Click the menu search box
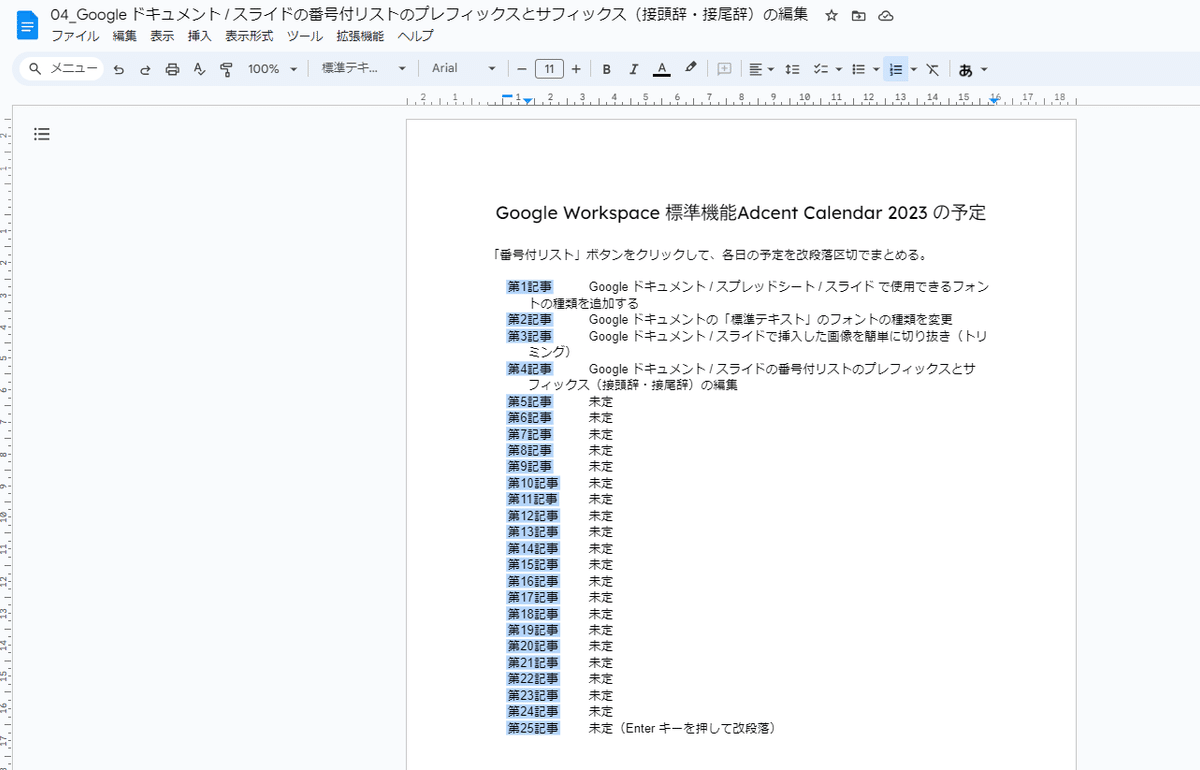1200x770 pixels. coord(63,69)
